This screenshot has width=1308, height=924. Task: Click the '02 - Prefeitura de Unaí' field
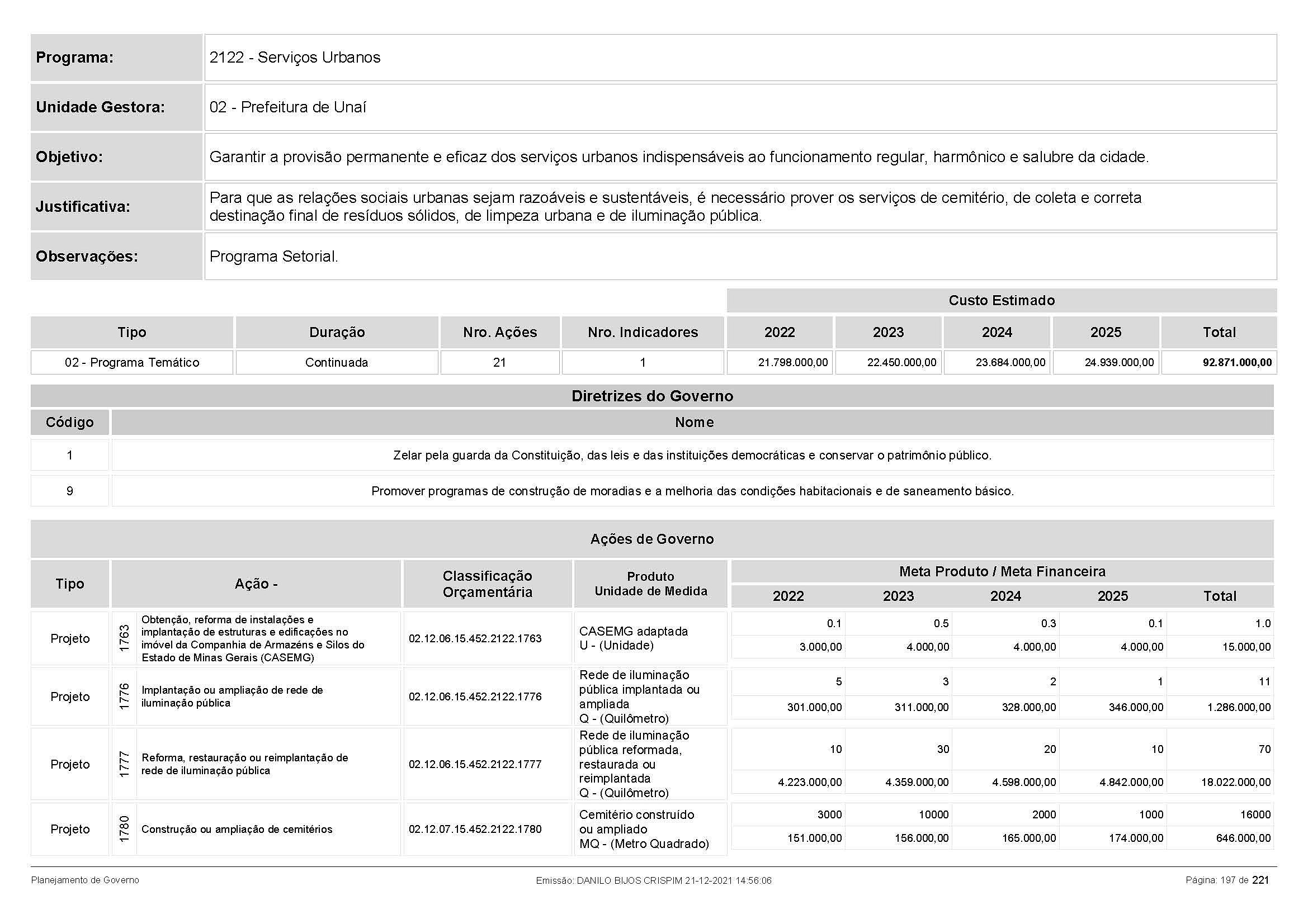coord(287,107)
